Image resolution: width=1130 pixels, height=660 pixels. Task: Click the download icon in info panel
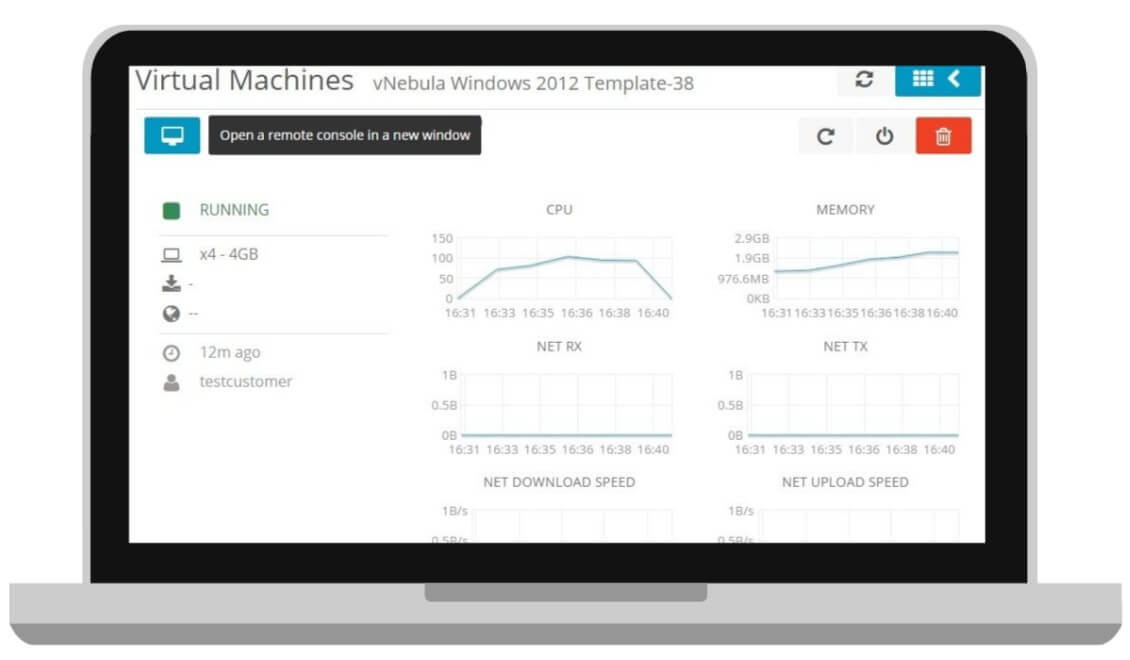point(171,284)
